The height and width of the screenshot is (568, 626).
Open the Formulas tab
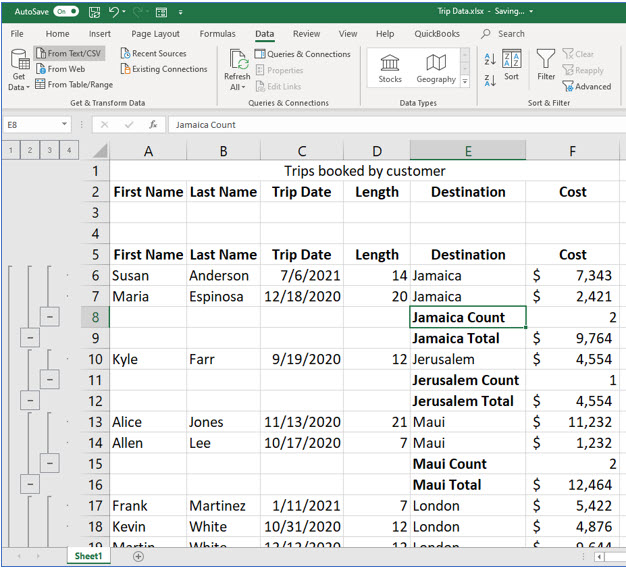point(218,34)
